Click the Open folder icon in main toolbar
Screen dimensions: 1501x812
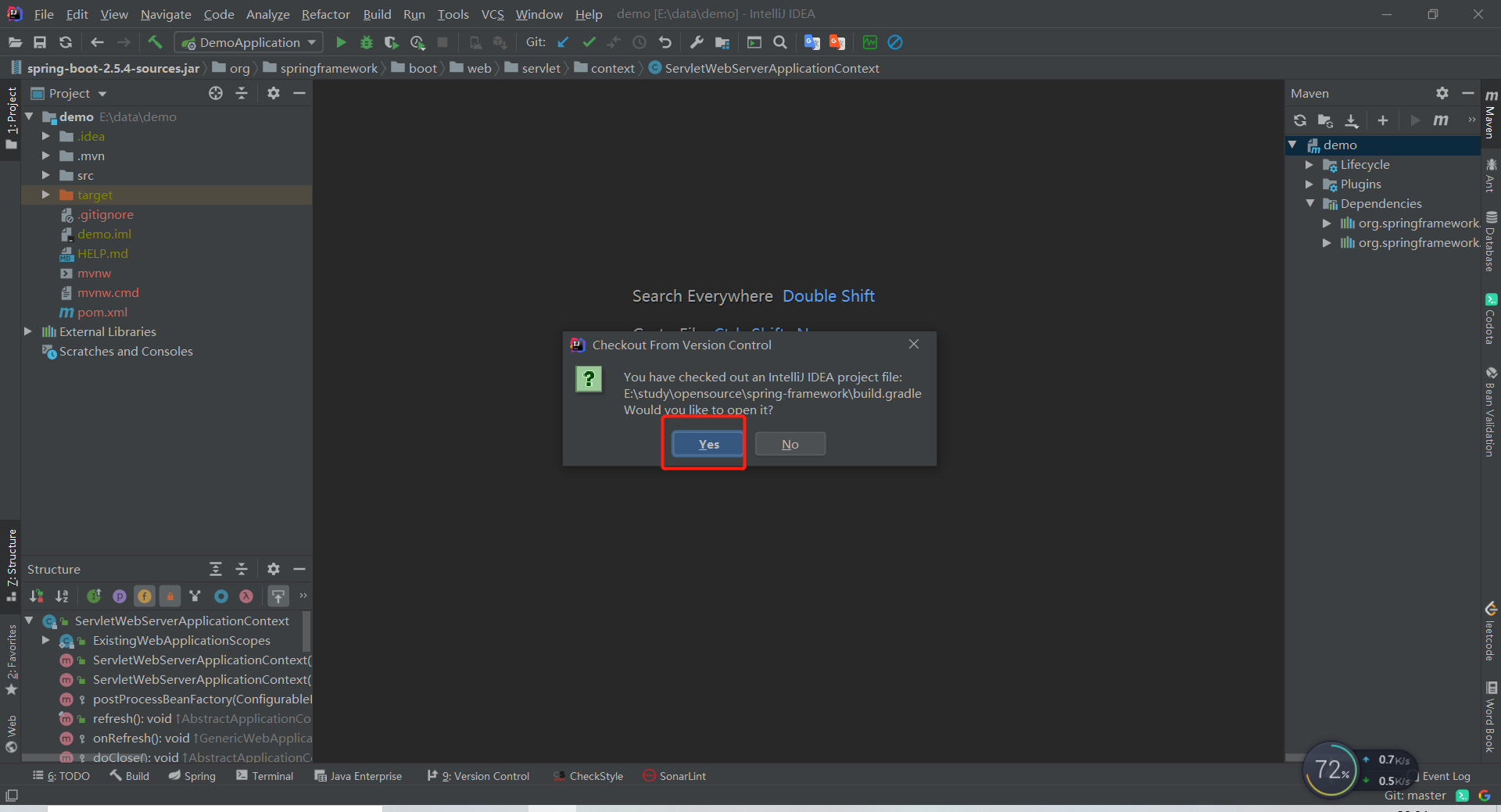[15, 42]
